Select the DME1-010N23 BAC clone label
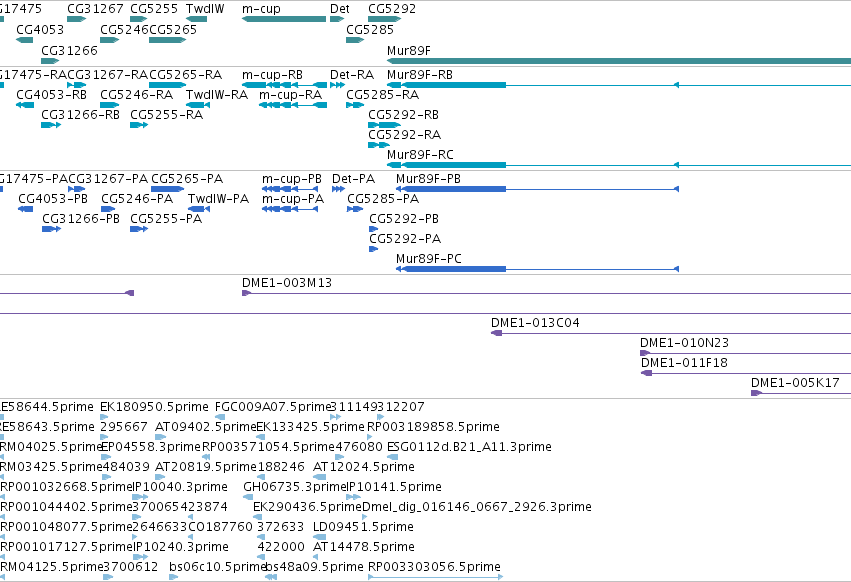 coord(684,343)
